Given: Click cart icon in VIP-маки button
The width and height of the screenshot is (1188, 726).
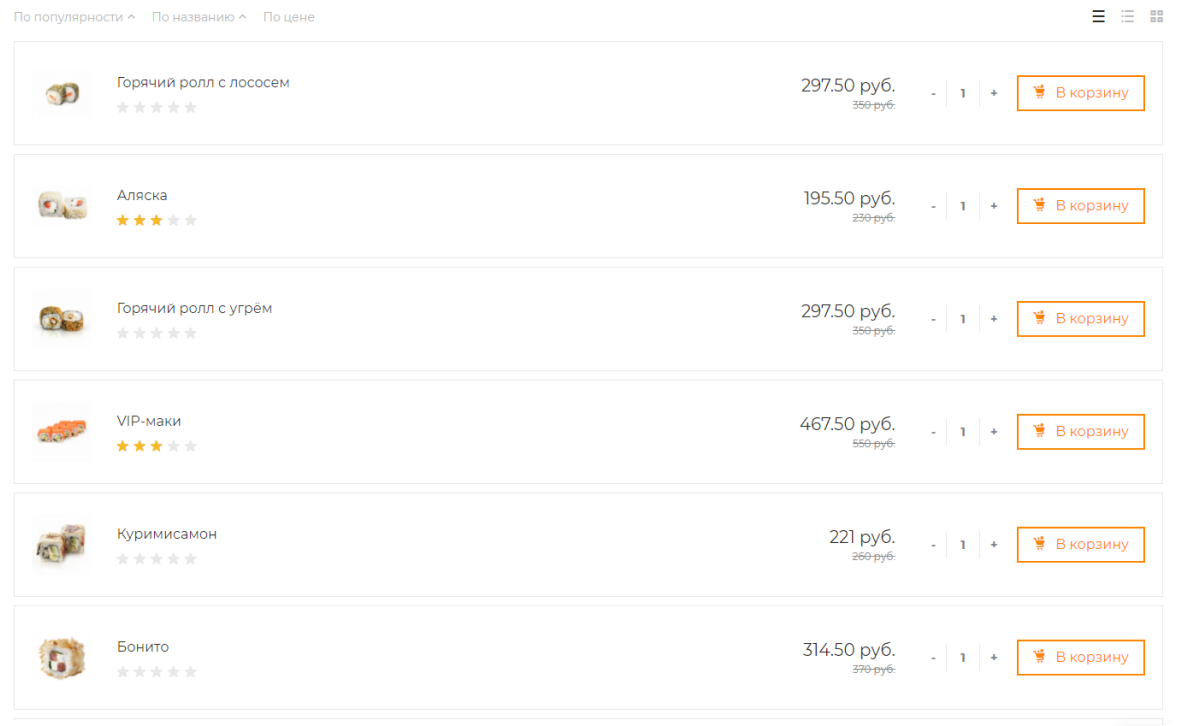Looking at the screenshot, I should click(x=1039, y=431).
